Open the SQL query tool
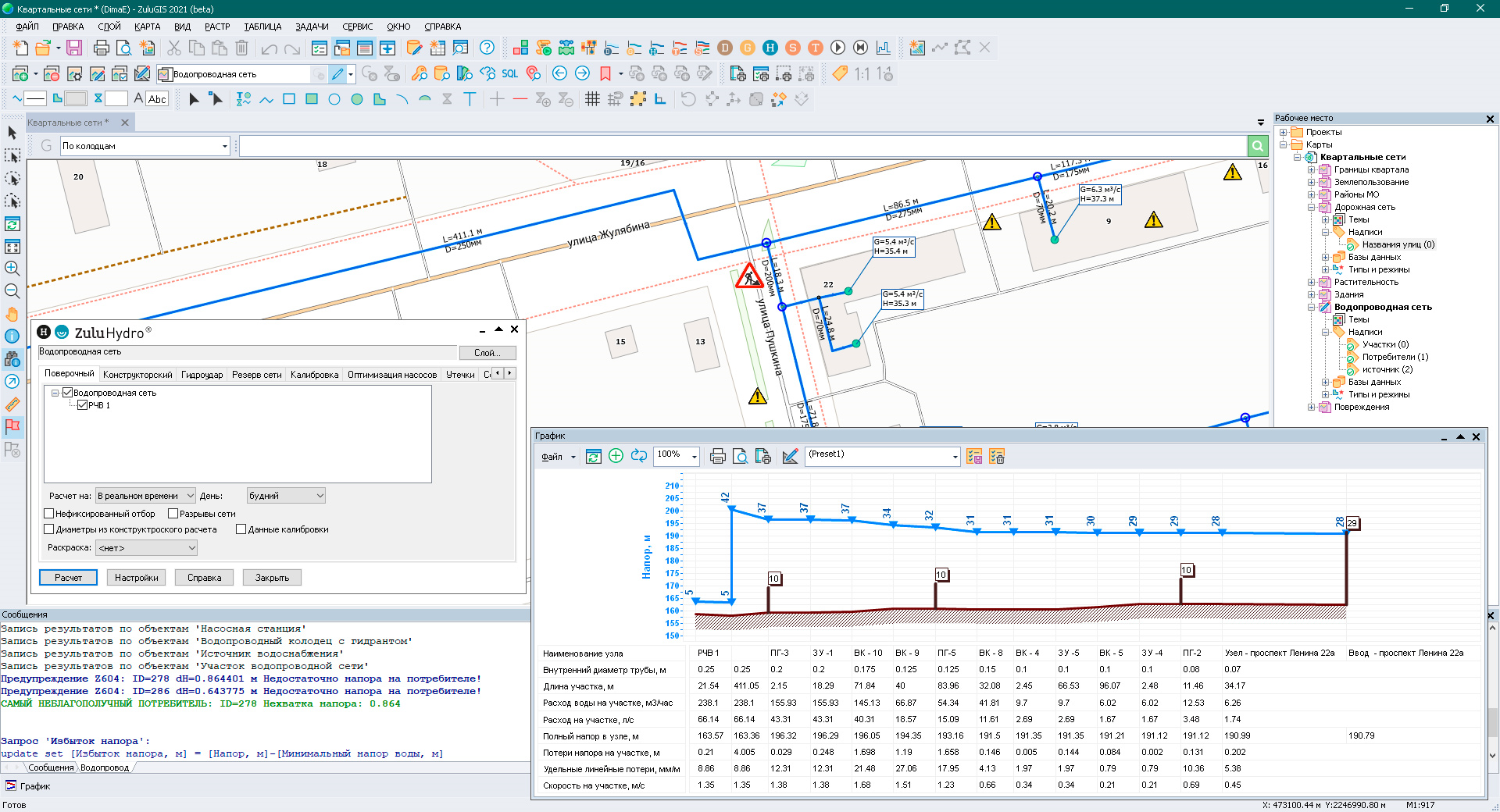This screenshot has width=1500, height=812. click(509, 74)
